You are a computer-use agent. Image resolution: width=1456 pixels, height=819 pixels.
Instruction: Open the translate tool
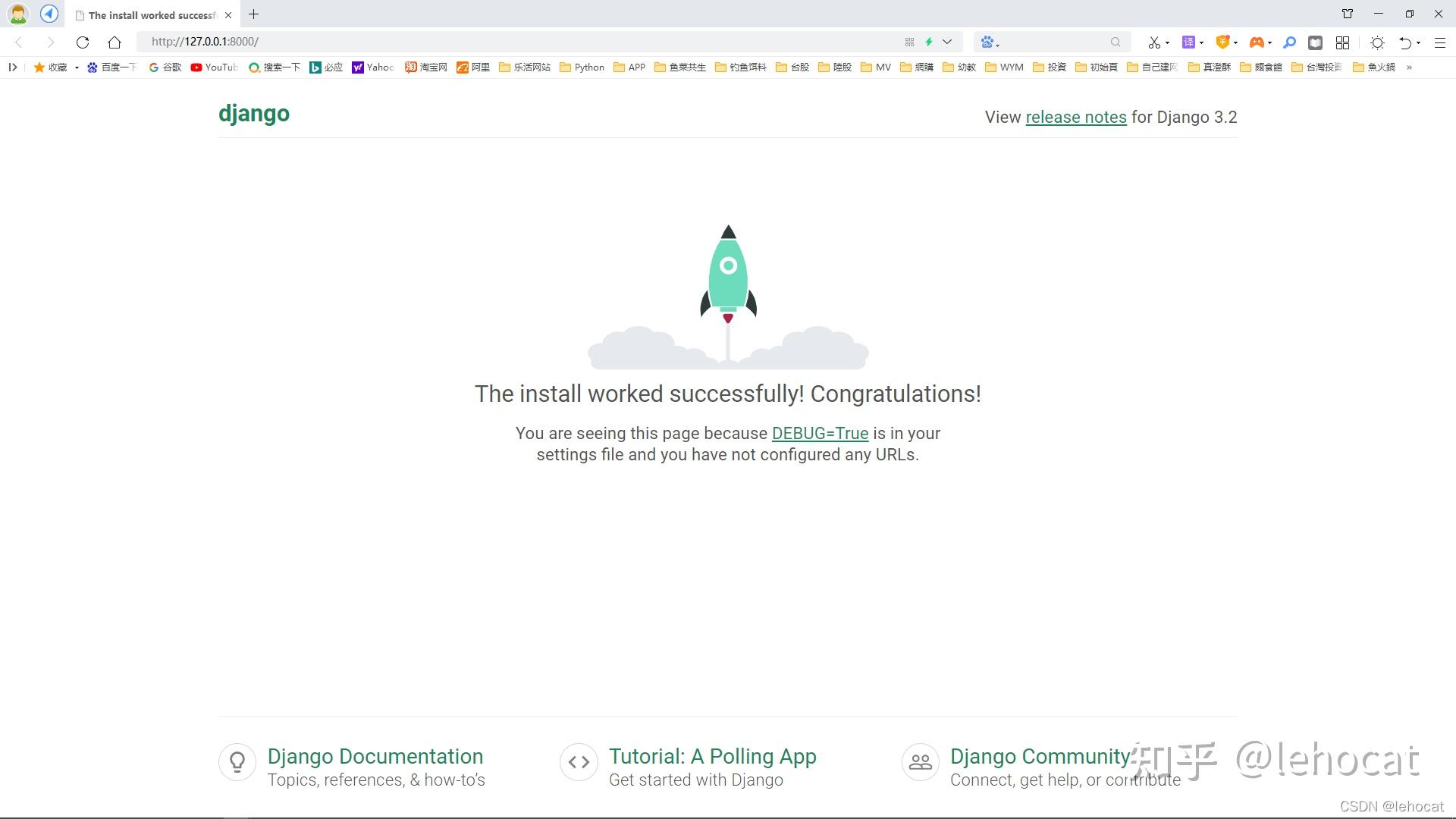(1188, 42)
